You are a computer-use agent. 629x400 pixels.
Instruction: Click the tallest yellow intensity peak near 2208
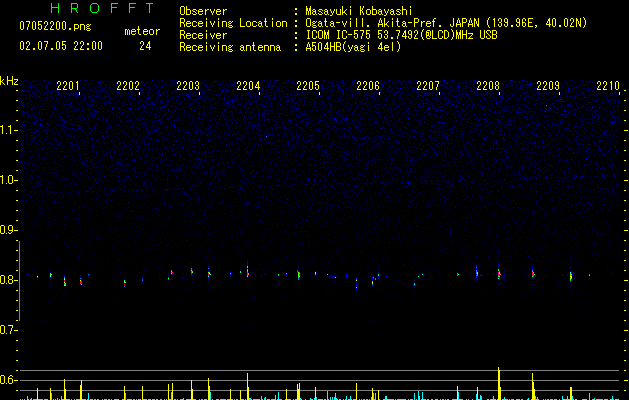499,383
